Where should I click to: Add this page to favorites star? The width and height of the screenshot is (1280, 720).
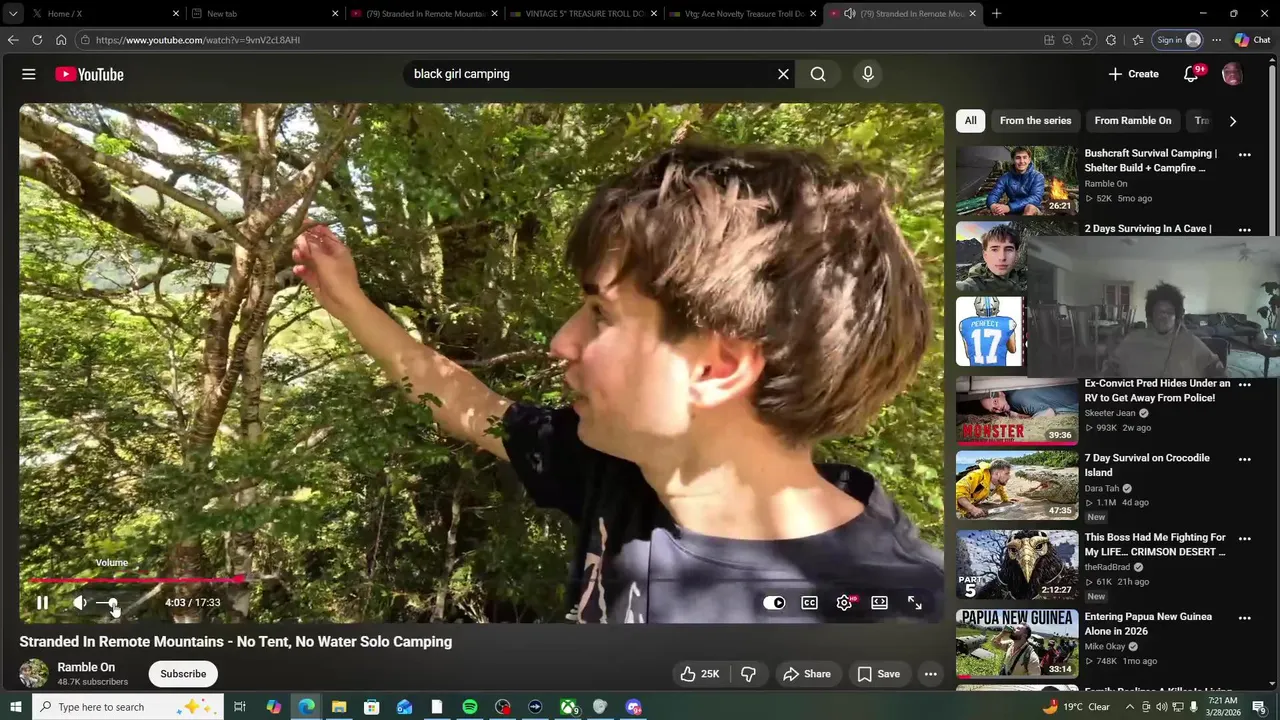click(1087, 40)
